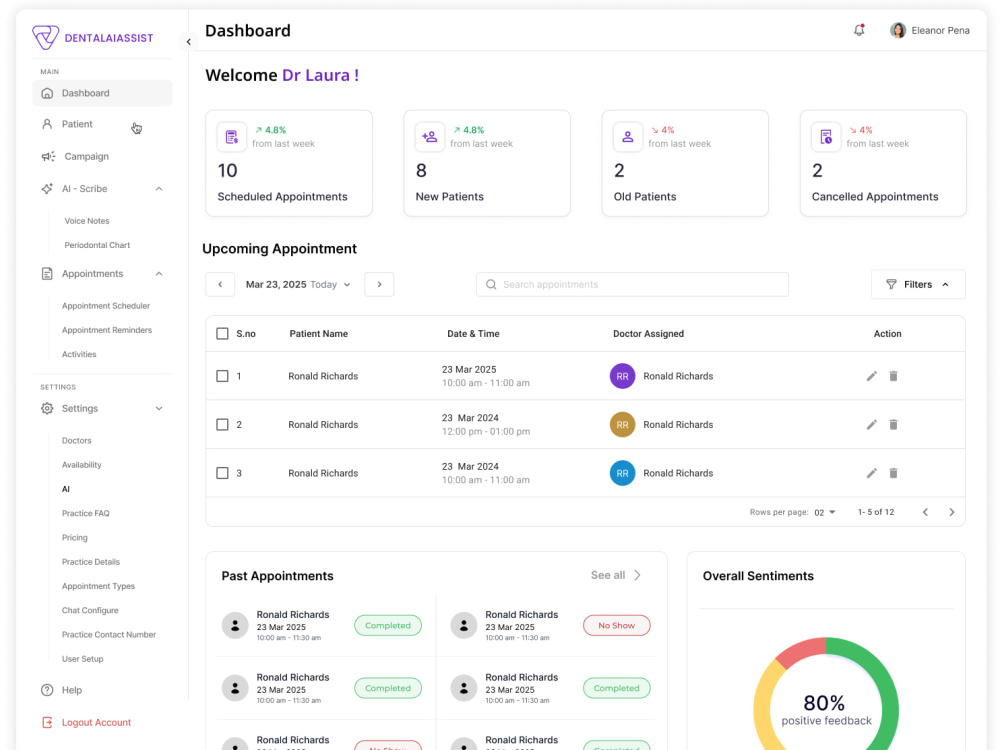The image size is (1000, 750).
Task: Go to next table page
Action: click(x=952, y=512)
